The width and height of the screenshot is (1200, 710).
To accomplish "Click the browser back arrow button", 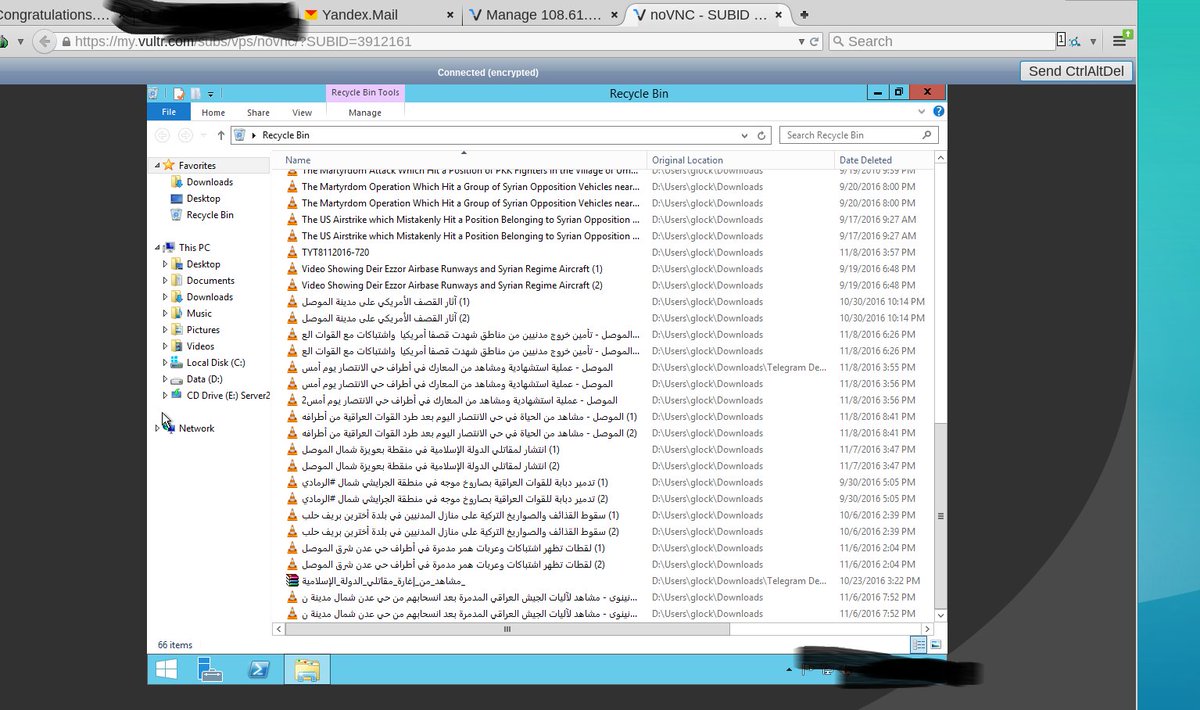I will coord(43,42).
